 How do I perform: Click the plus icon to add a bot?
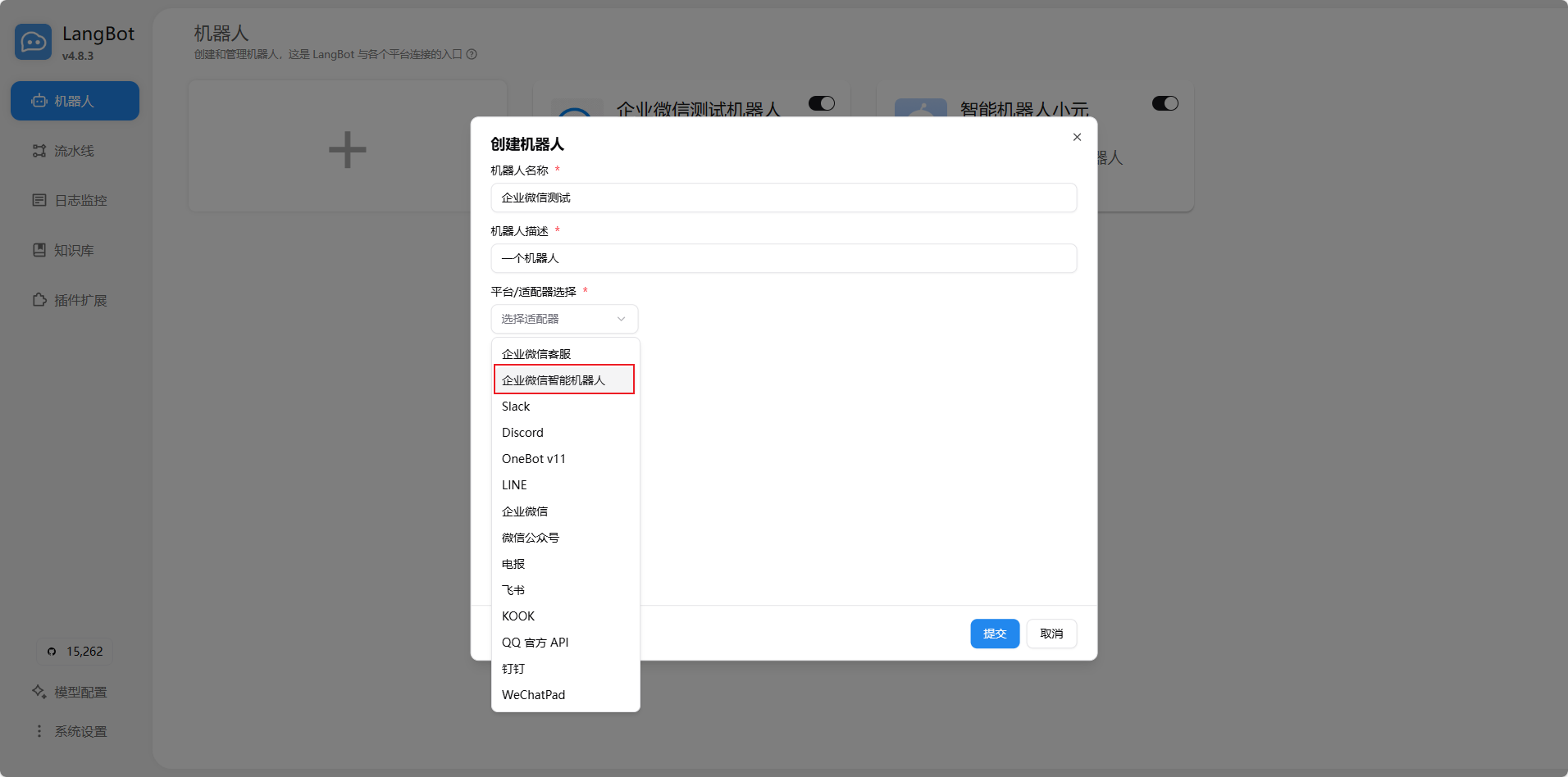pos(348,150)
